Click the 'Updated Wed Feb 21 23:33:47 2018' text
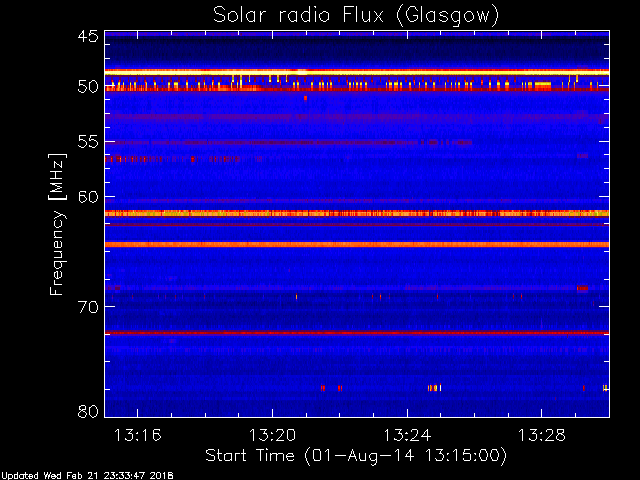This screenshot has width=640, height=480. (x=87, y=476)
